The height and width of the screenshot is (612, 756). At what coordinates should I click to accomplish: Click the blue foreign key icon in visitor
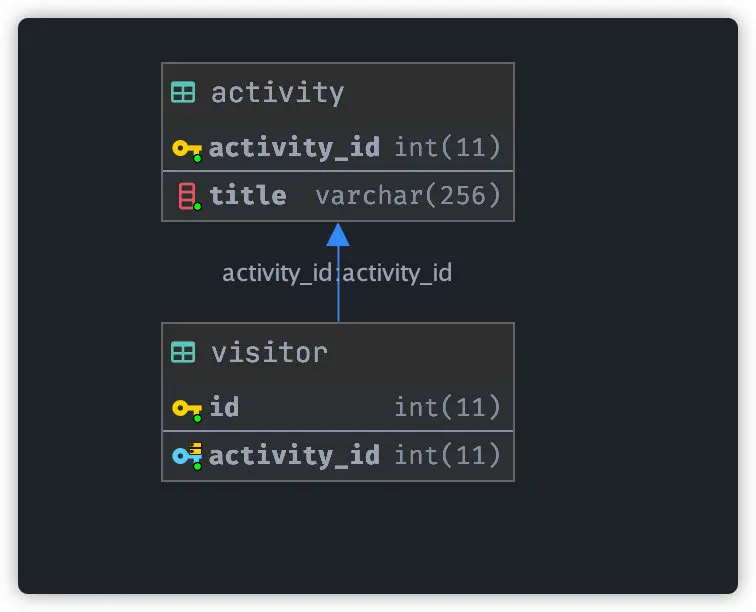pos(187,456)
